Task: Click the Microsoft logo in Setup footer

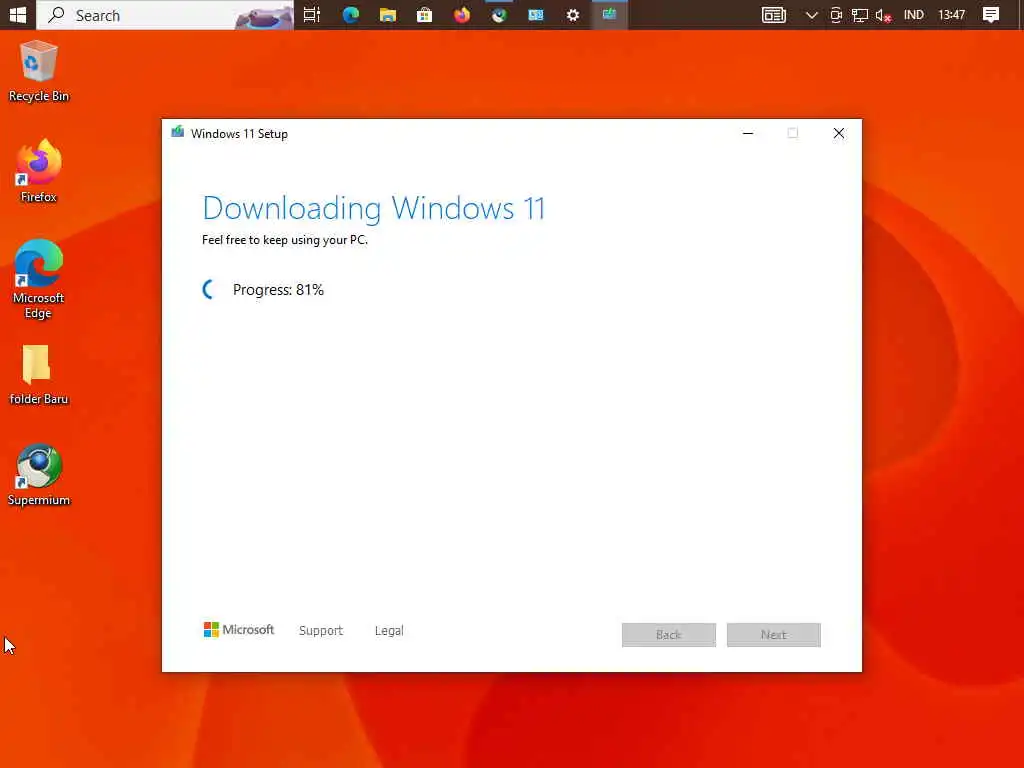Action: 238,630
